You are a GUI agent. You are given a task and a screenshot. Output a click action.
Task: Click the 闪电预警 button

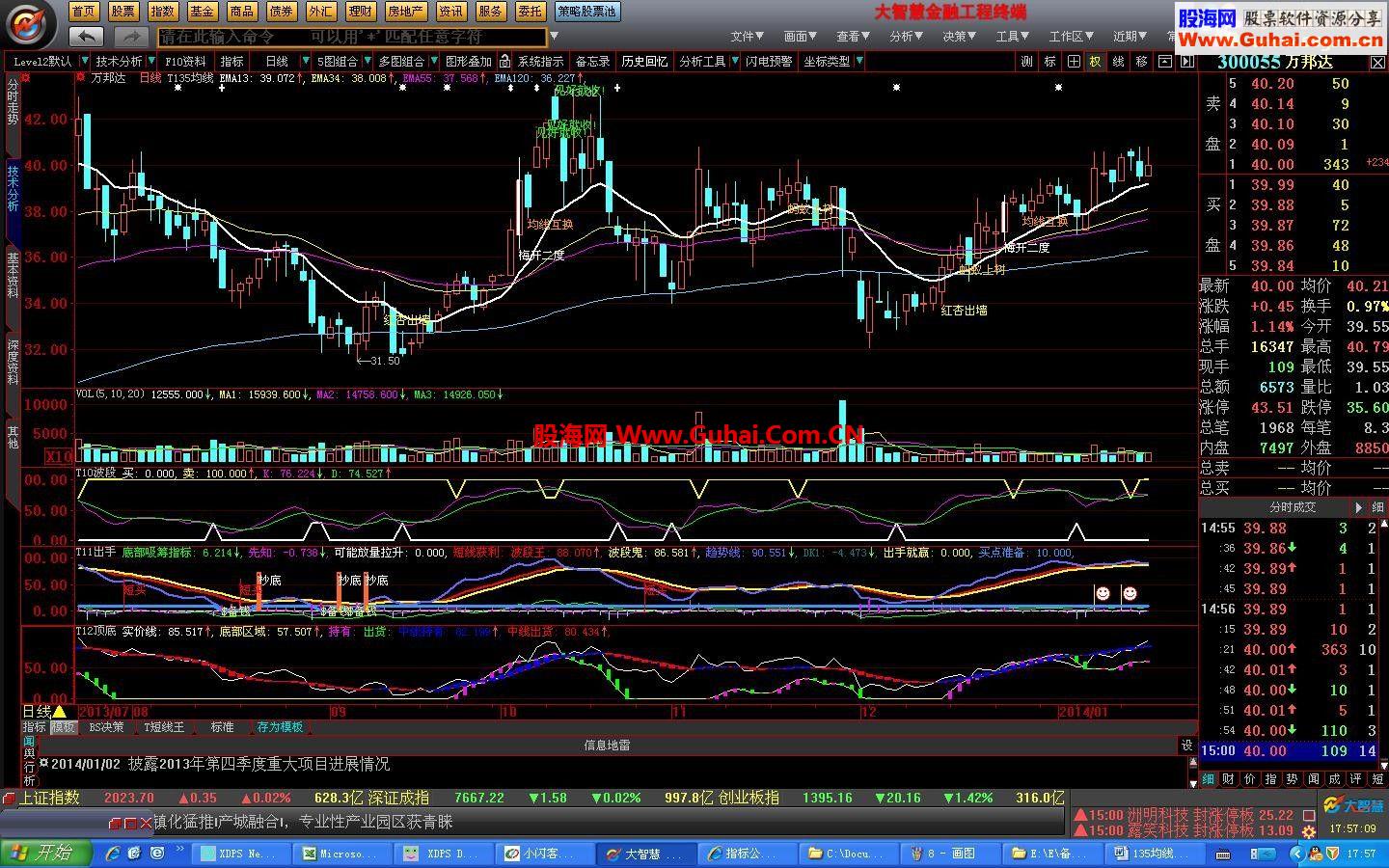(769, 61)
